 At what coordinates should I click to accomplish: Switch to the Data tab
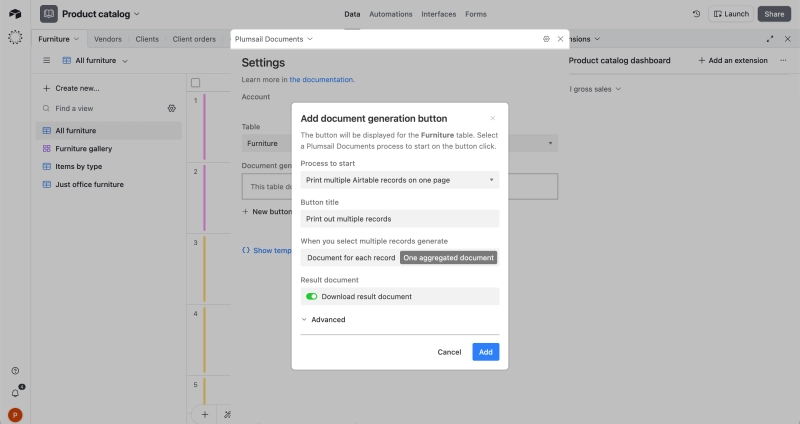(352, 14)
